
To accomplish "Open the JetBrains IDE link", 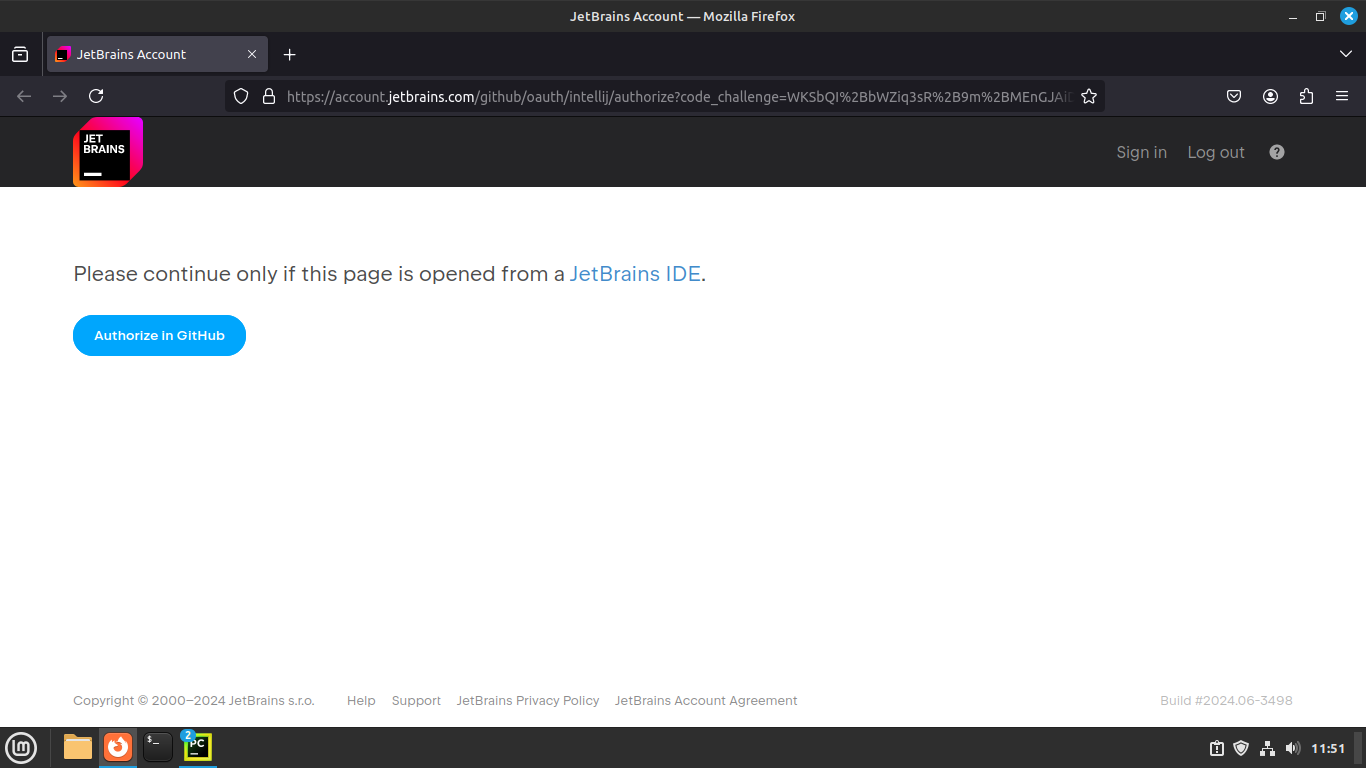I will tap(635, 274).
